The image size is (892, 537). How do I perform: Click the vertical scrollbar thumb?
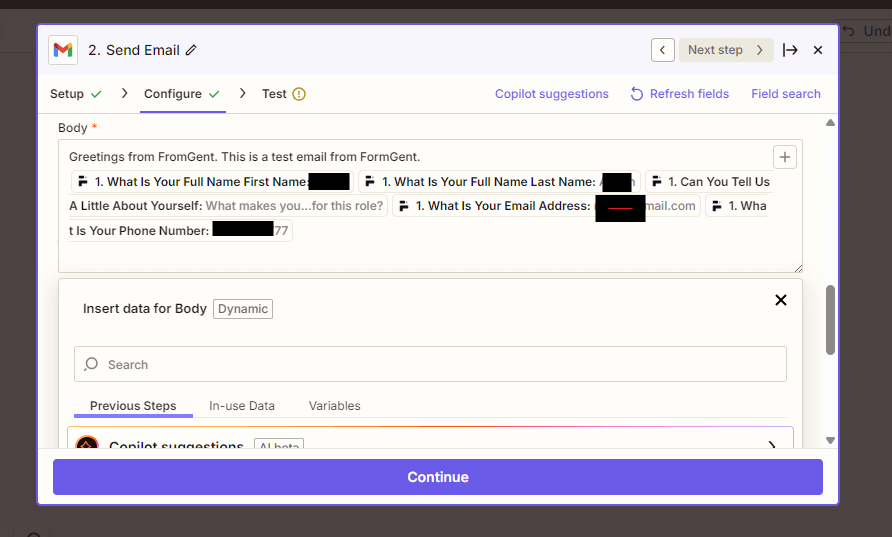pyautogui.click(x=830, y=320)
